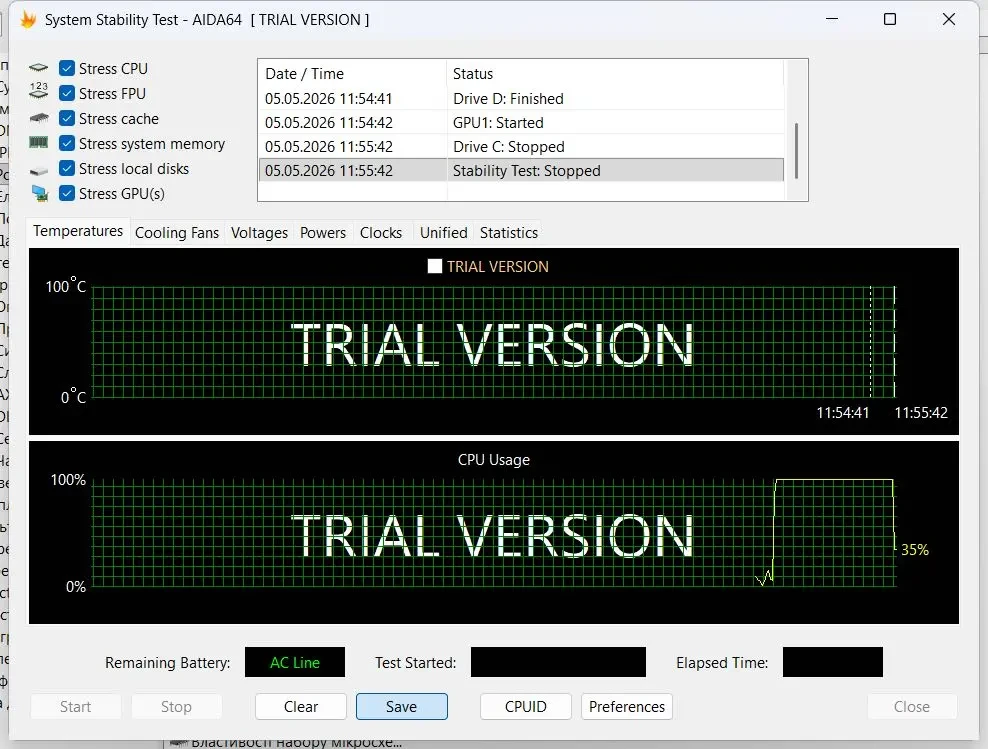Click the Elapsed Time field
The width and height of the screenshot is (988, 749).
point(832,663)
